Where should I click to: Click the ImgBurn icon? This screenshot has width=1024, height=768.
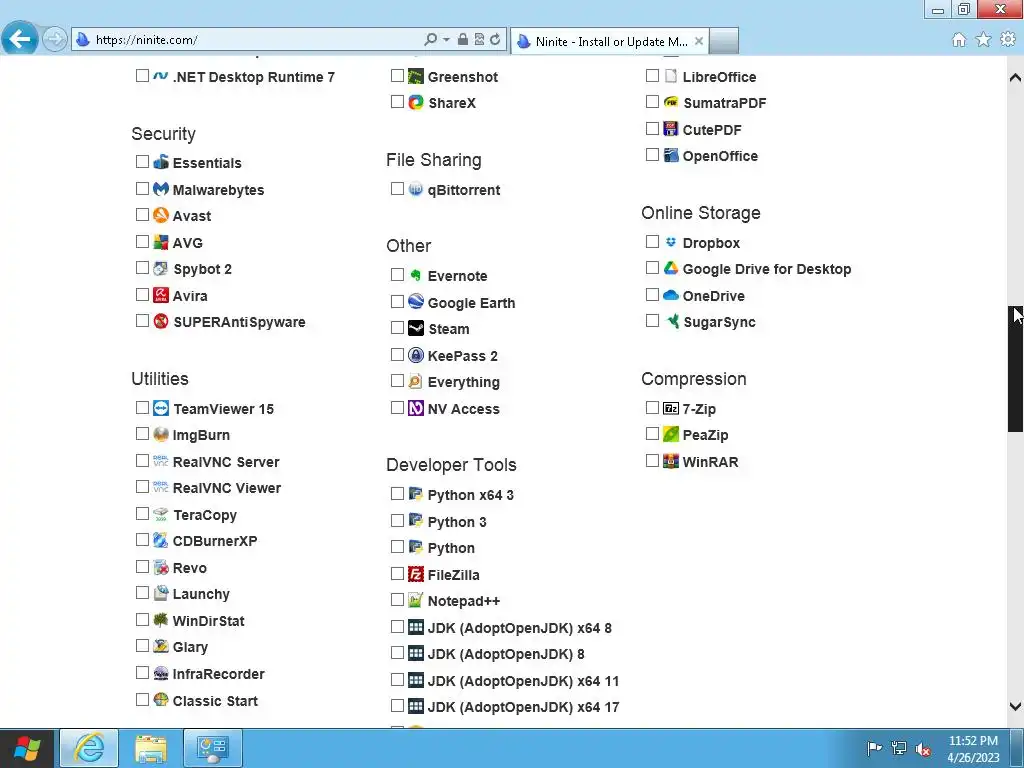(x=161, y=434)
